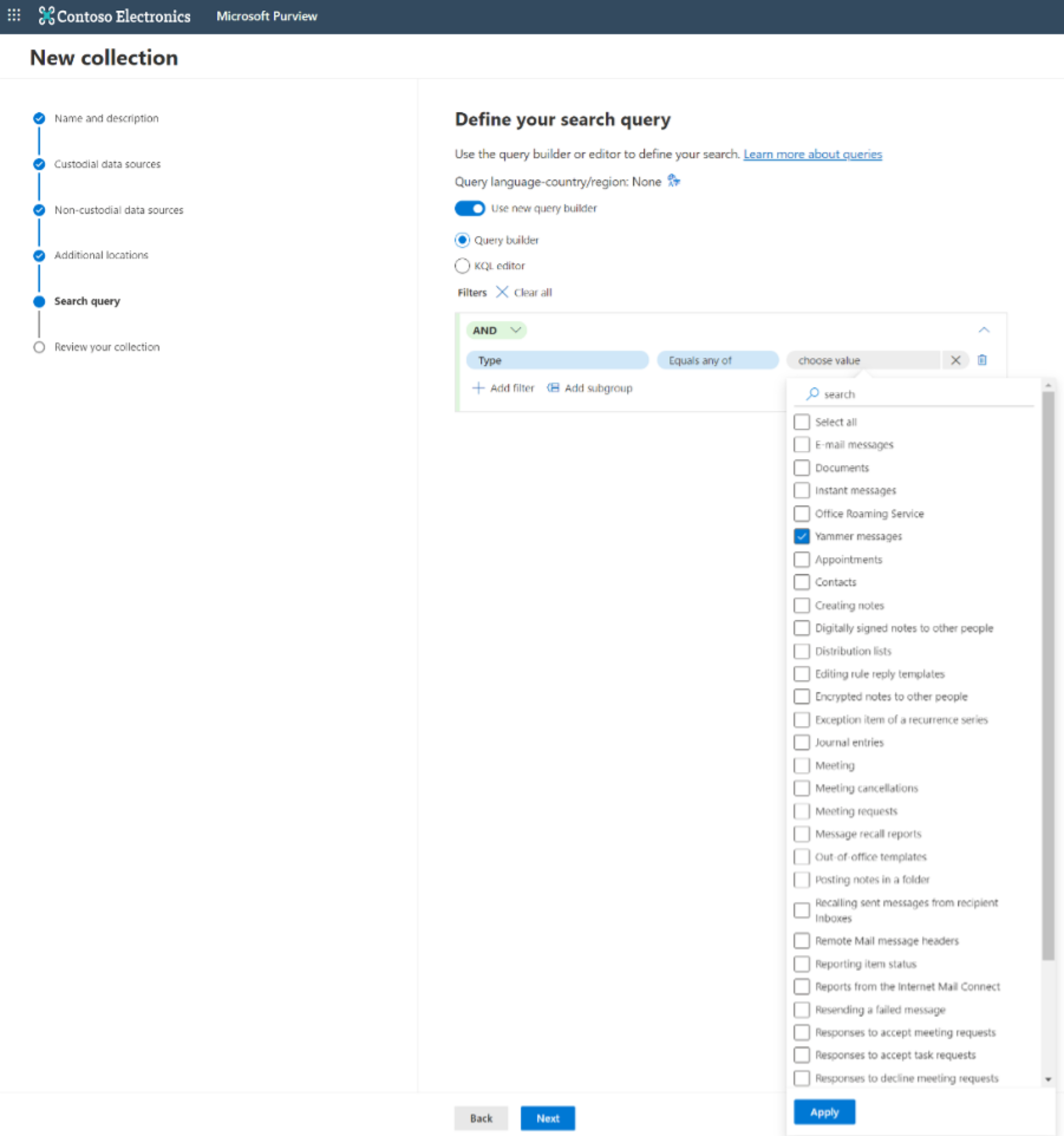This screenshot has height=1136, width=1064.
Task: Click the collapse chevron on the AND group
Action: [x=985, y=330]
